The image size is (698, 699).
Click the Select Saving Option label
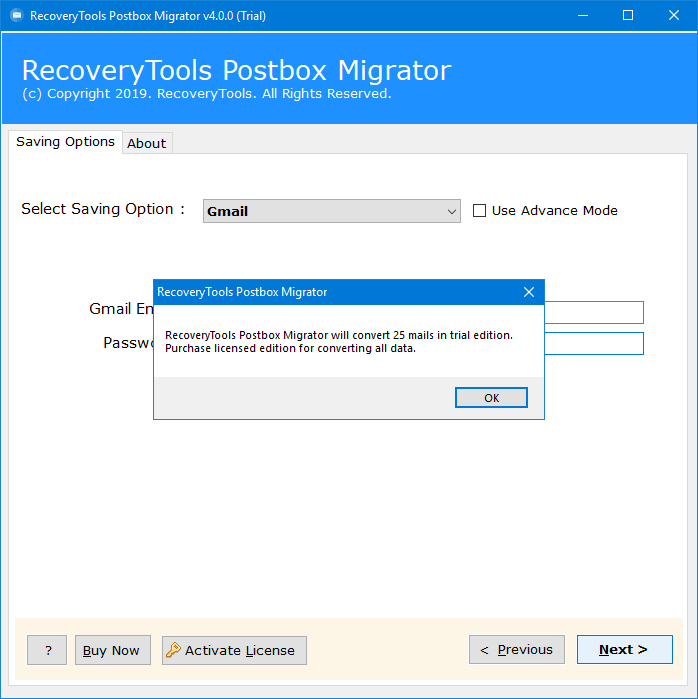(103, 209)
